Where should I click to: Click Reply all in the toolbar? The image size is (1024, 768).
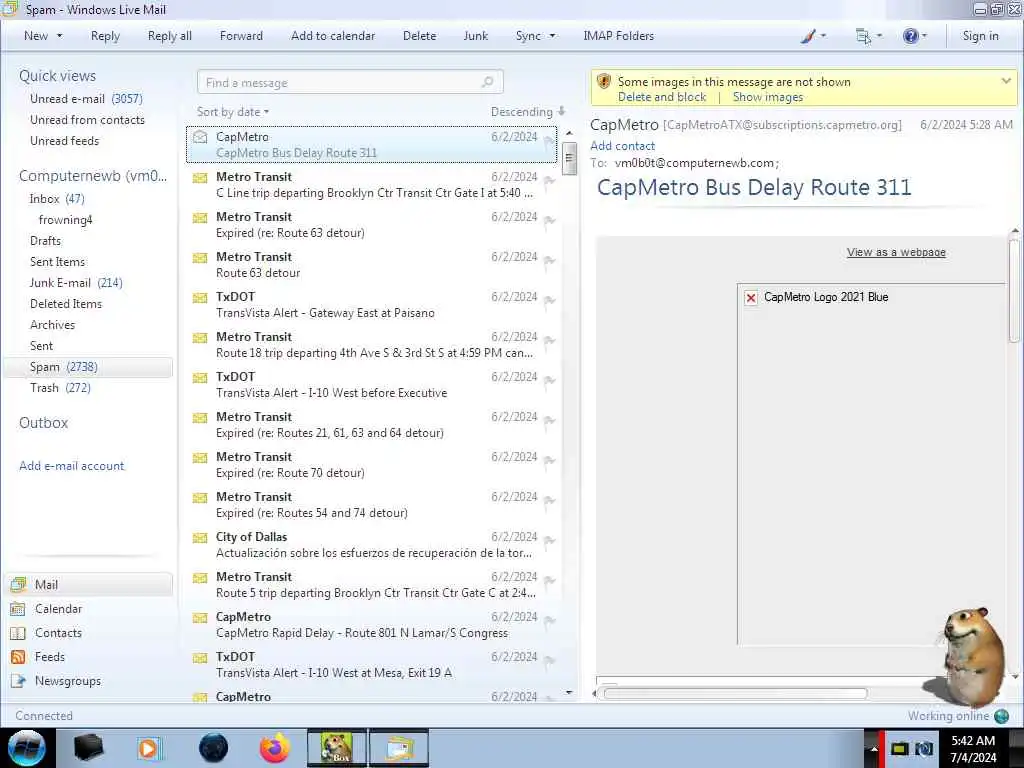point(170,37)
